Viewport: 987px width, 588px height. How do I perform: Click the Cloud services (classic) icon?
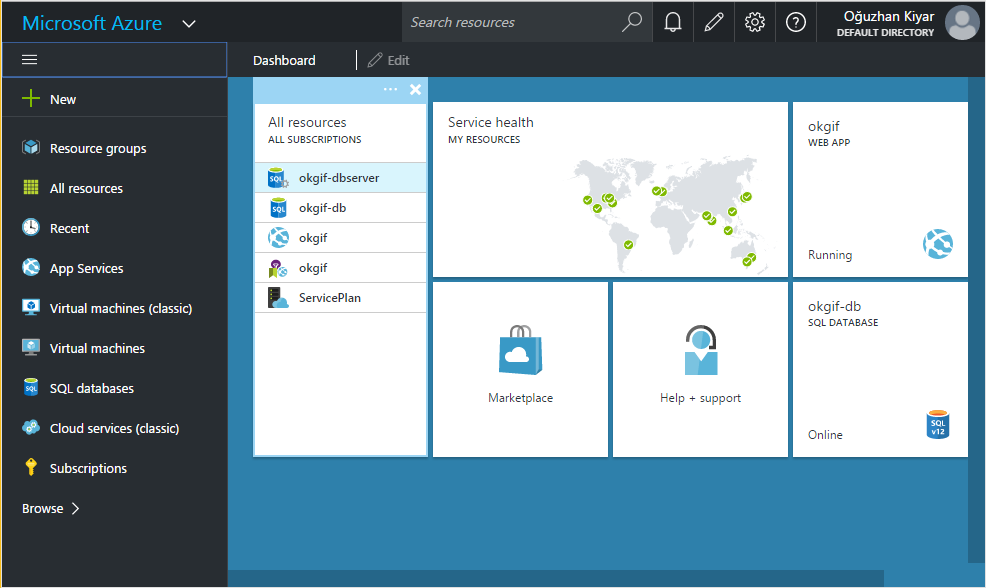31,427
